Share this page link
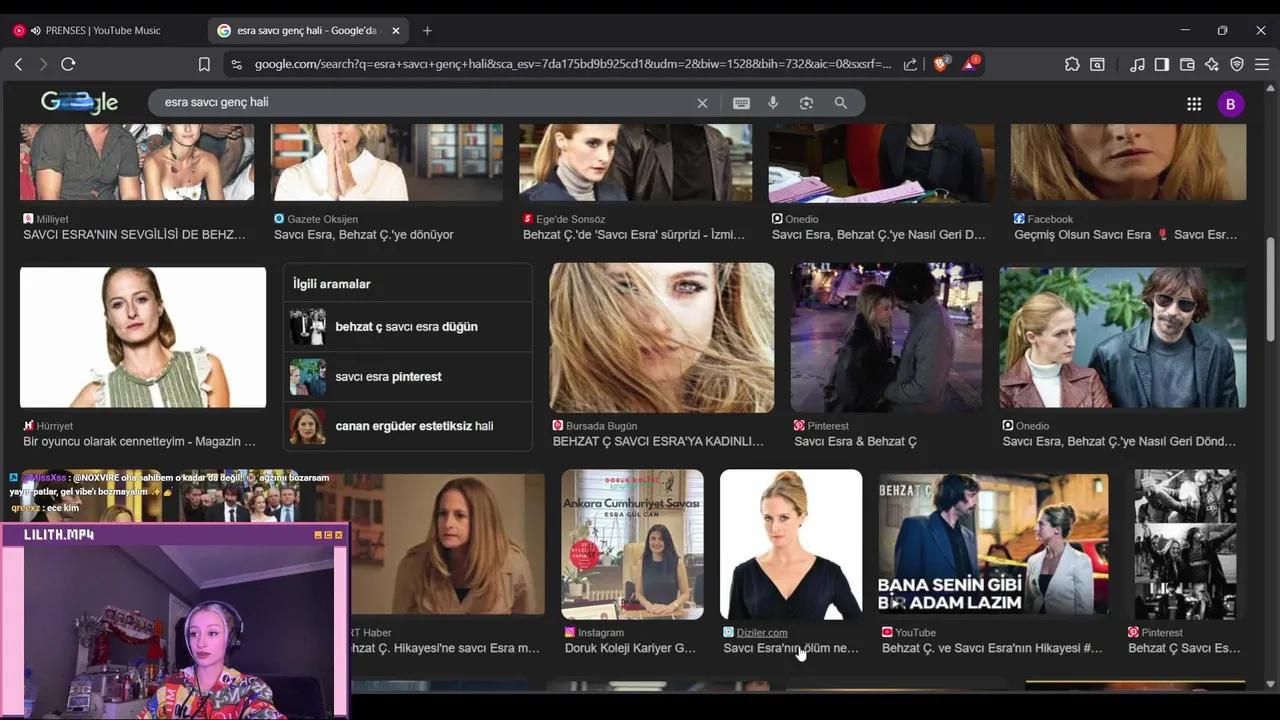1280x720 pixels. tap(910, 64)
